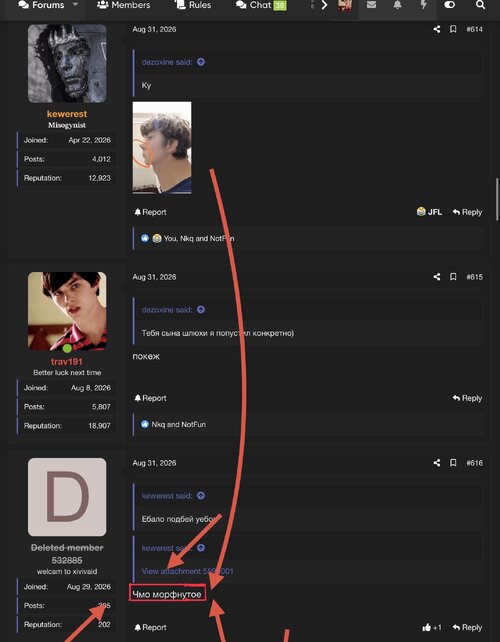Share post #616 via share icon
The image size is (500, 642).
(437, 463)
